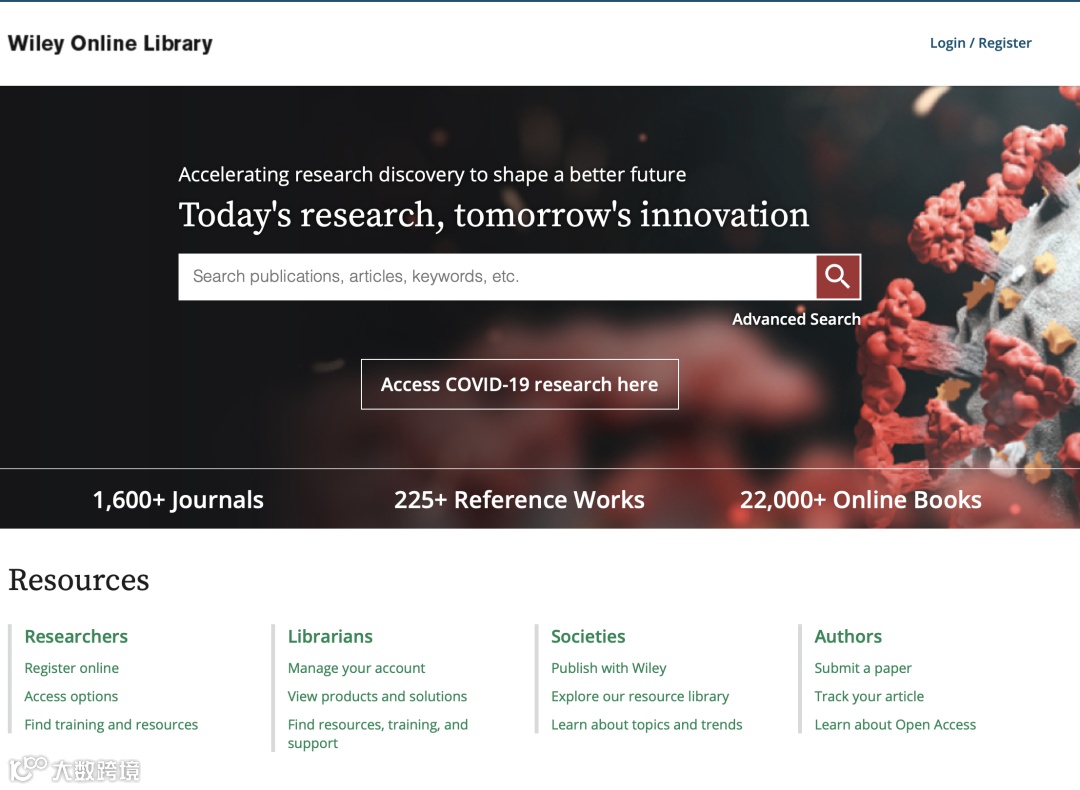Click Access COVID-19 research here button

coord(519,384)
